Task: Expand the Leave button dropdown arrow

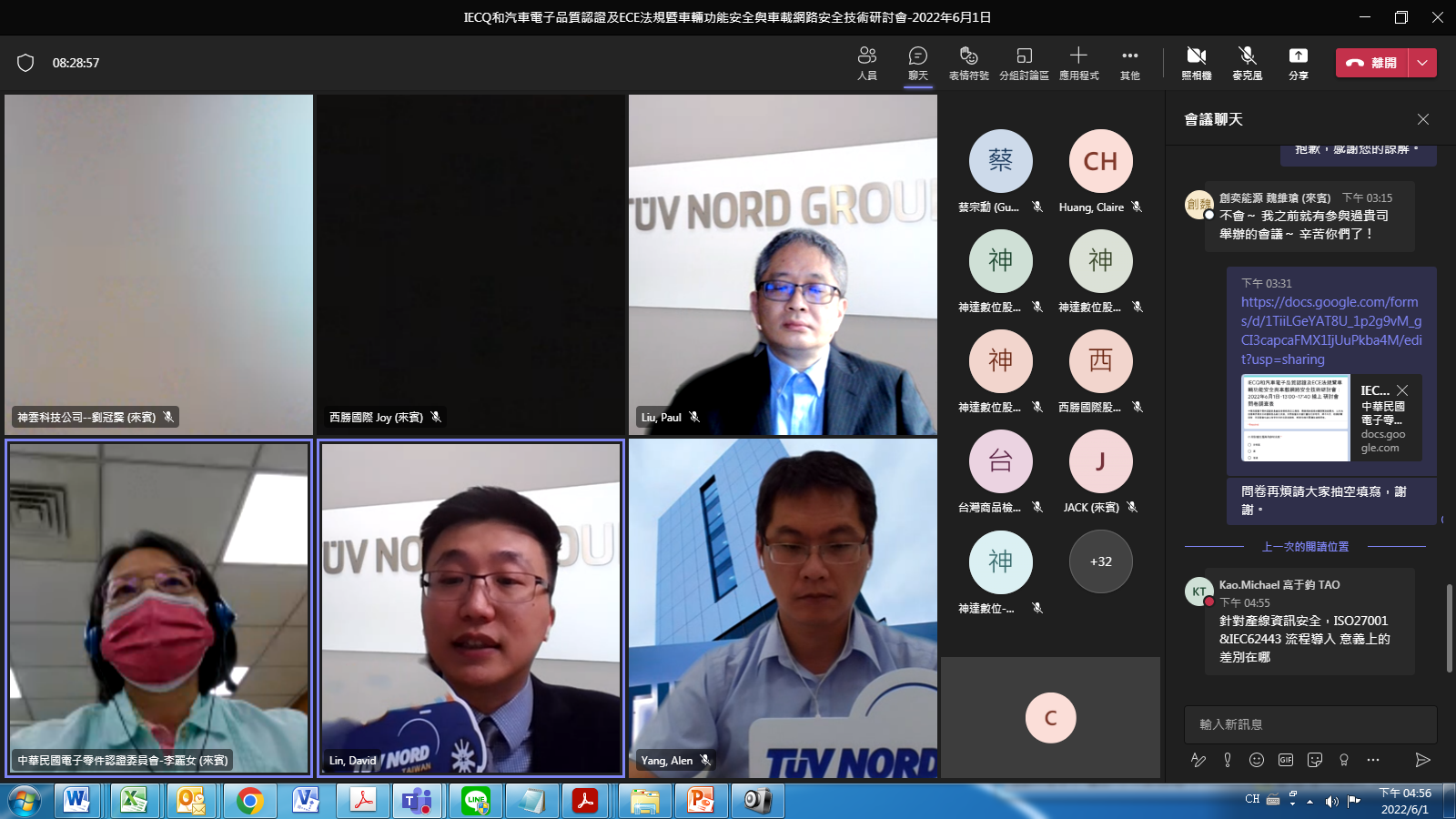Action: coord(1423,63)
